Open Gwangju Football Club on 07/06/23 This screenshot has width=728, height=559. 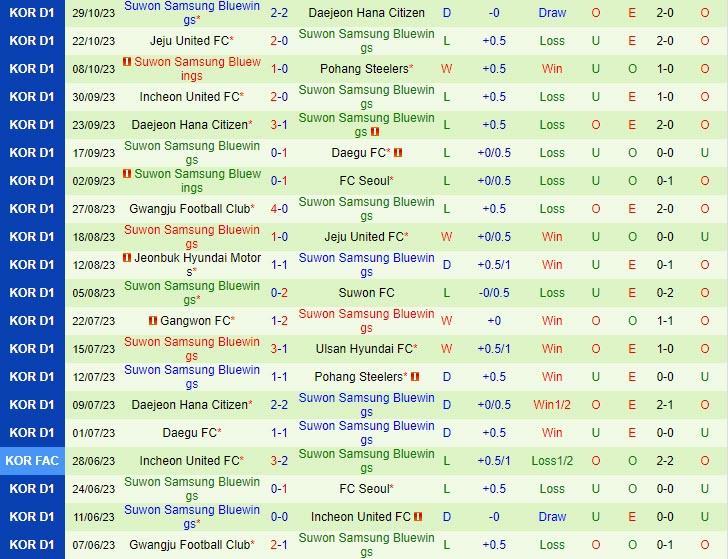(192, 545)
